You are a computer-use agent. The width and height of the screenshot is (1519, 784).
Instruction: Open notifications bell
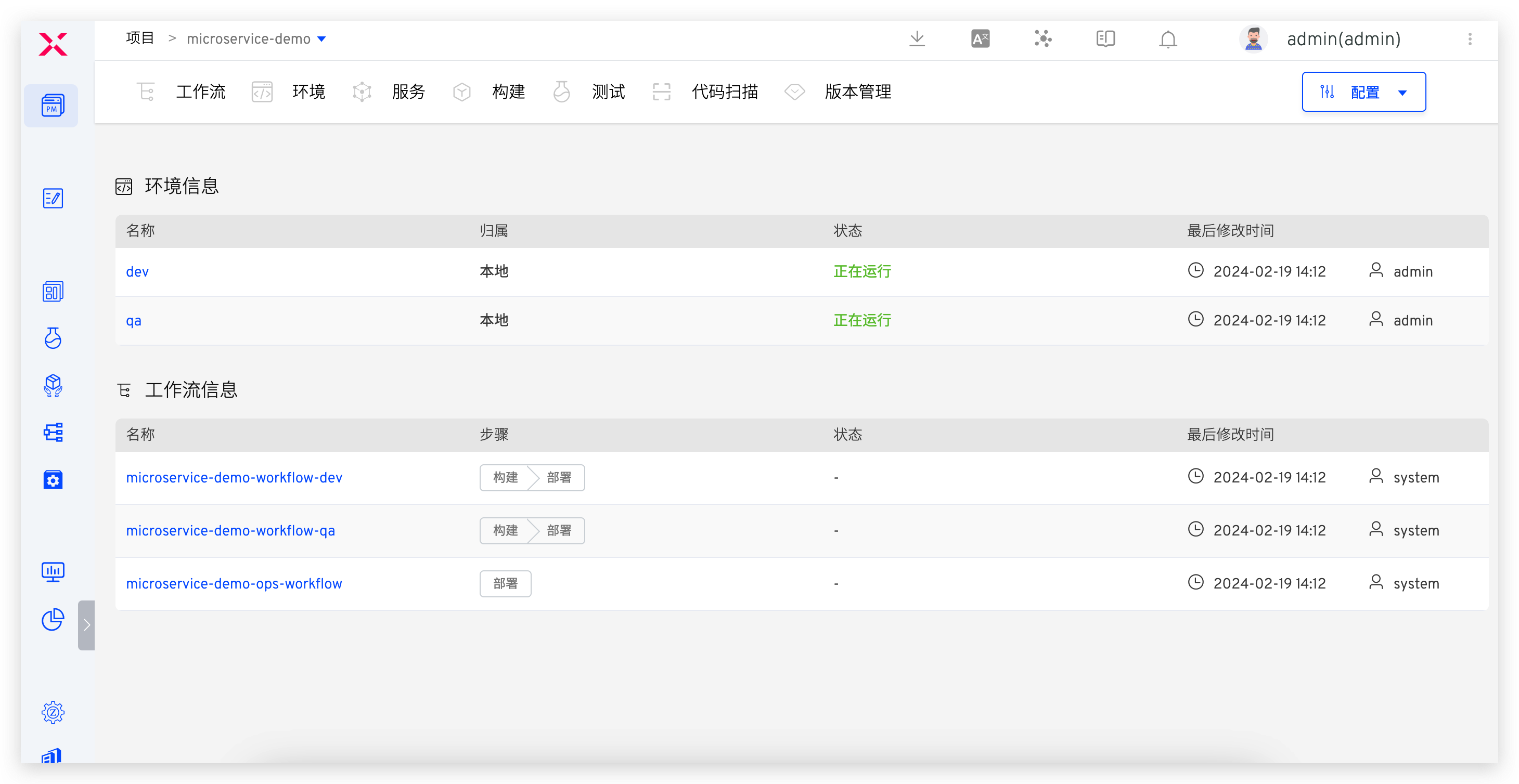click(1167, 40)
